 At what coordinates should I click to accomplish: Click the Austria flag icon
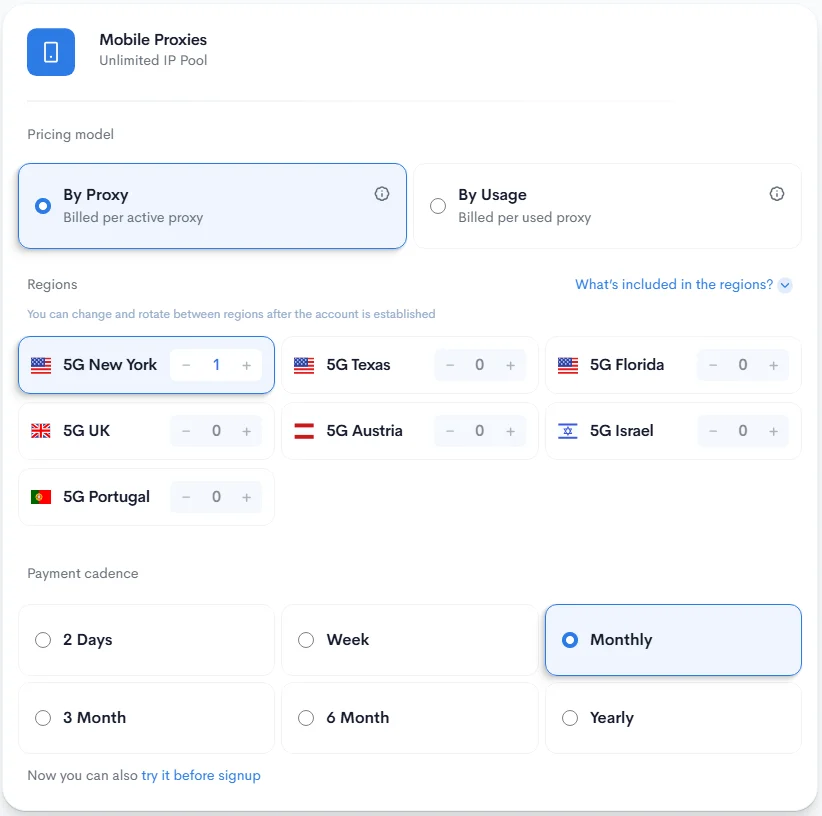point(304,431)
